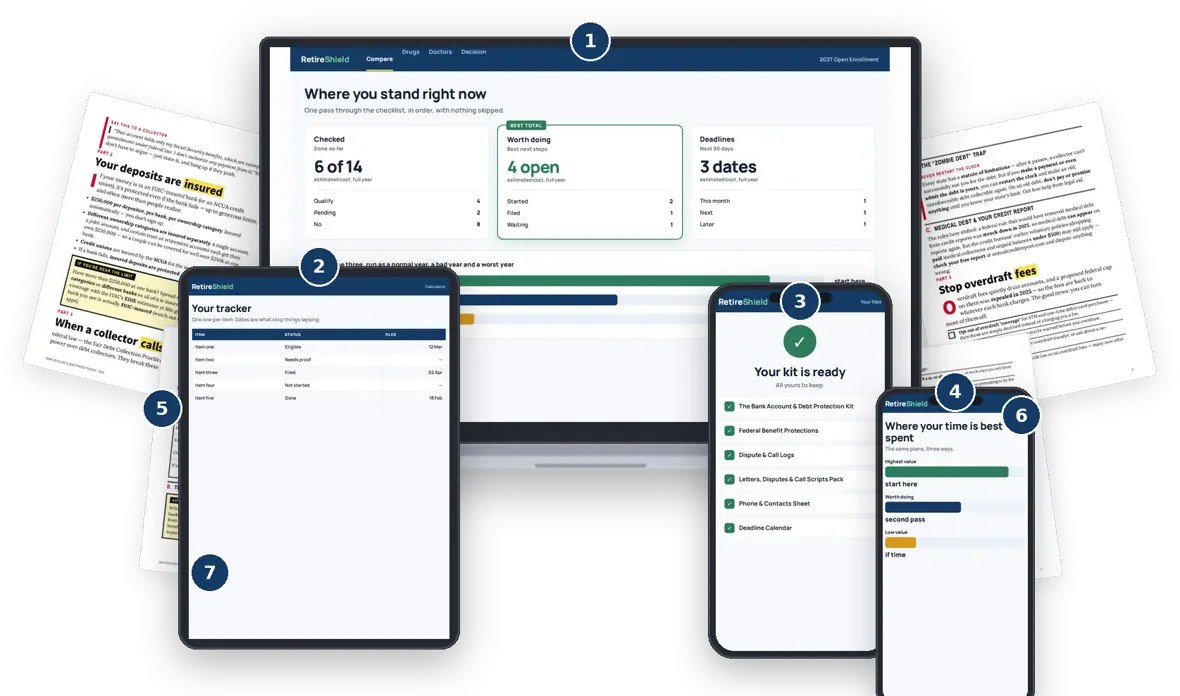Open the Decision tab
This screenshot has width=1180, height=696.
pos(473,52)
